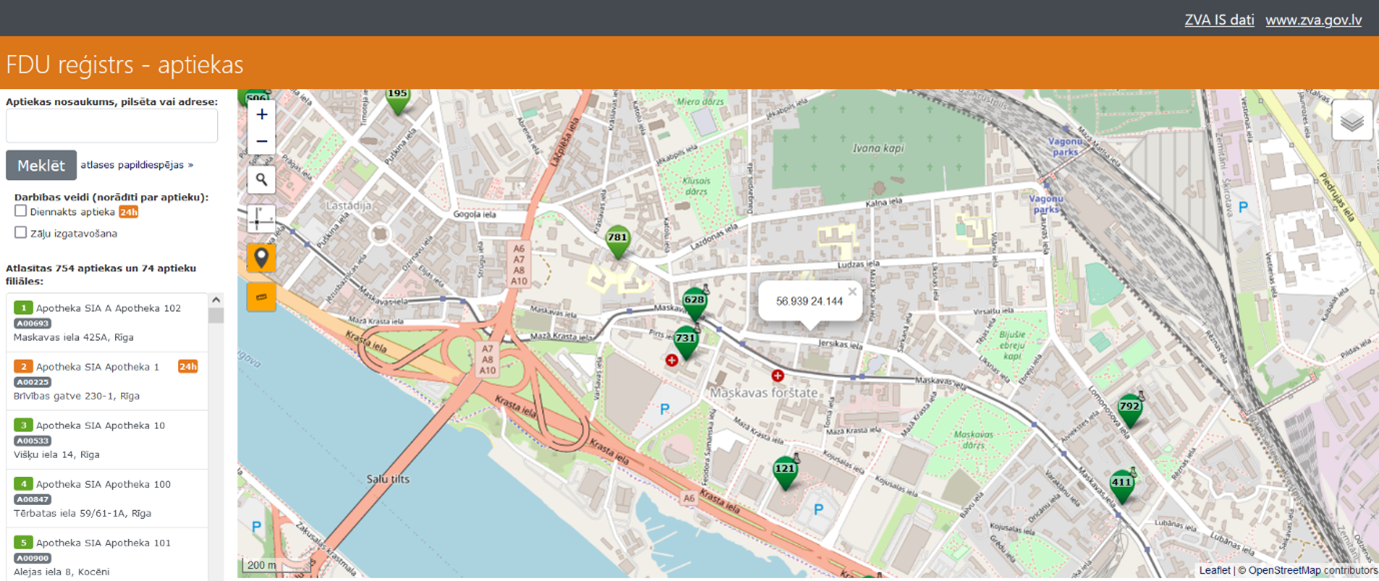The height and width of the screenshot is (581, 1379).
Task: Activate the coordinates crosshair tool
Action: [x=262, y=219]
